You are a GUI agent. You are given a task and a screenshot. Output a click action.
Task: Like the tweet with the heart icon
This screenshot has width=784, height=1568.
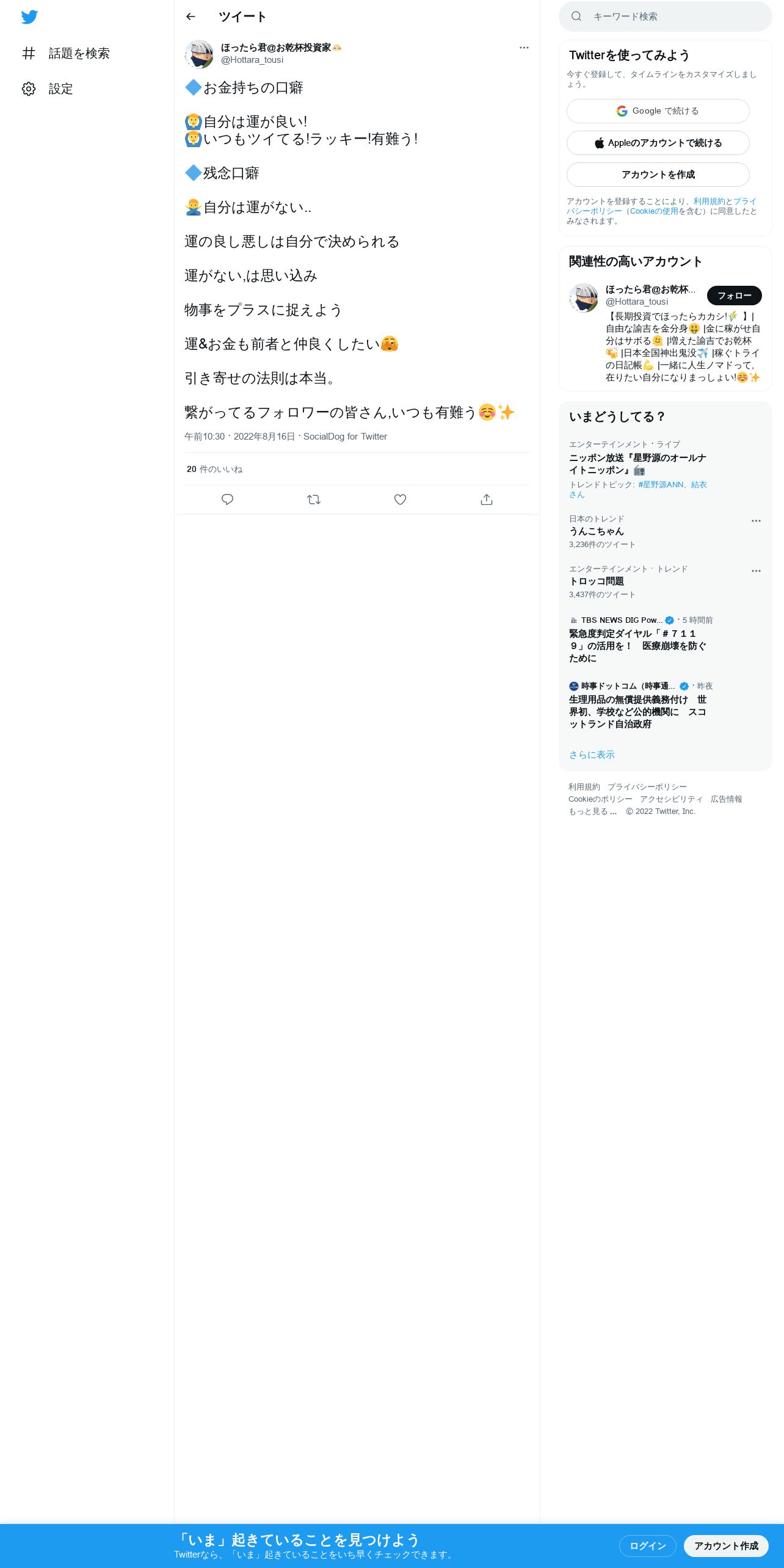tap(400, 499)
